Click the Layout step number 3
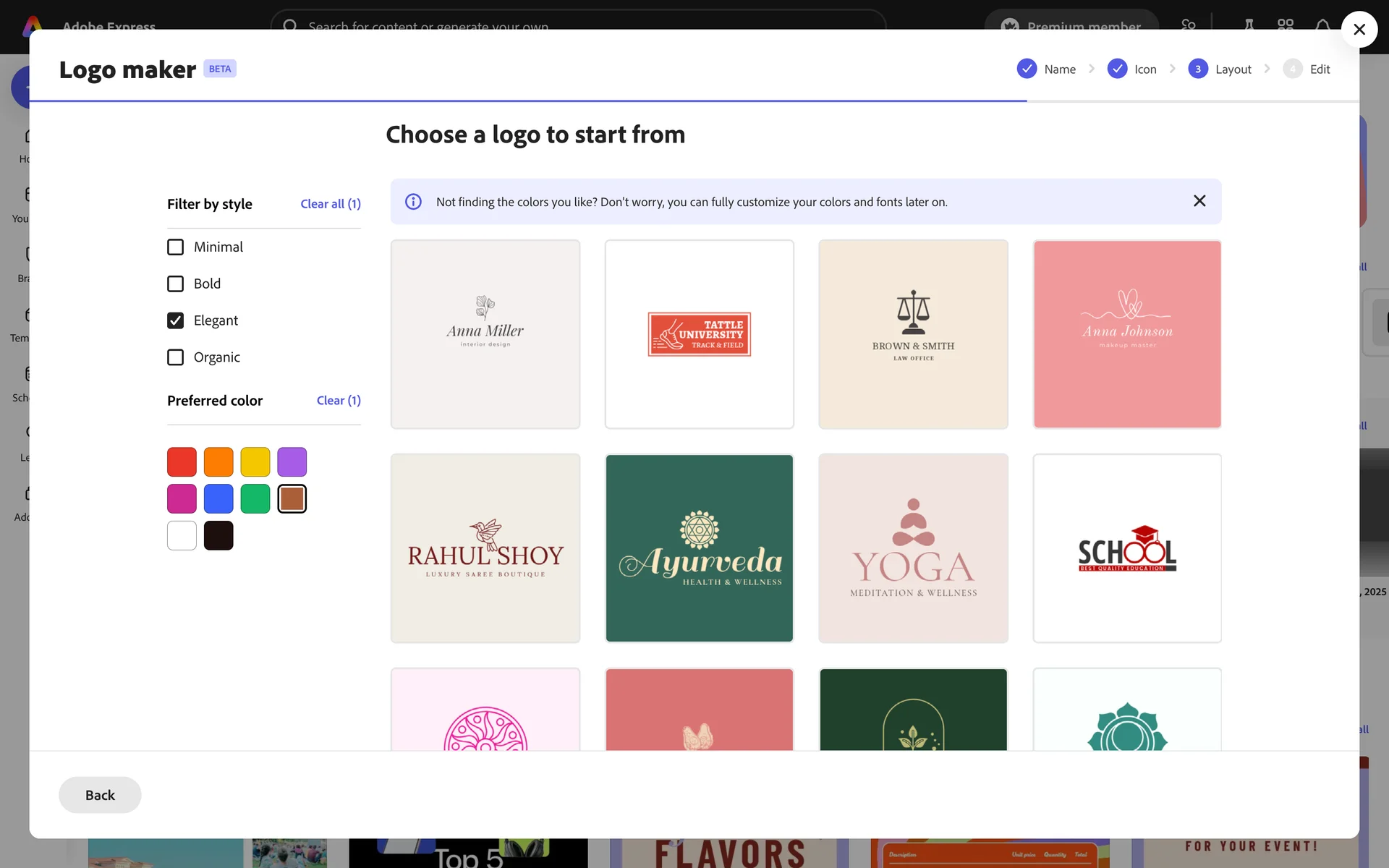 point(1197,69)
